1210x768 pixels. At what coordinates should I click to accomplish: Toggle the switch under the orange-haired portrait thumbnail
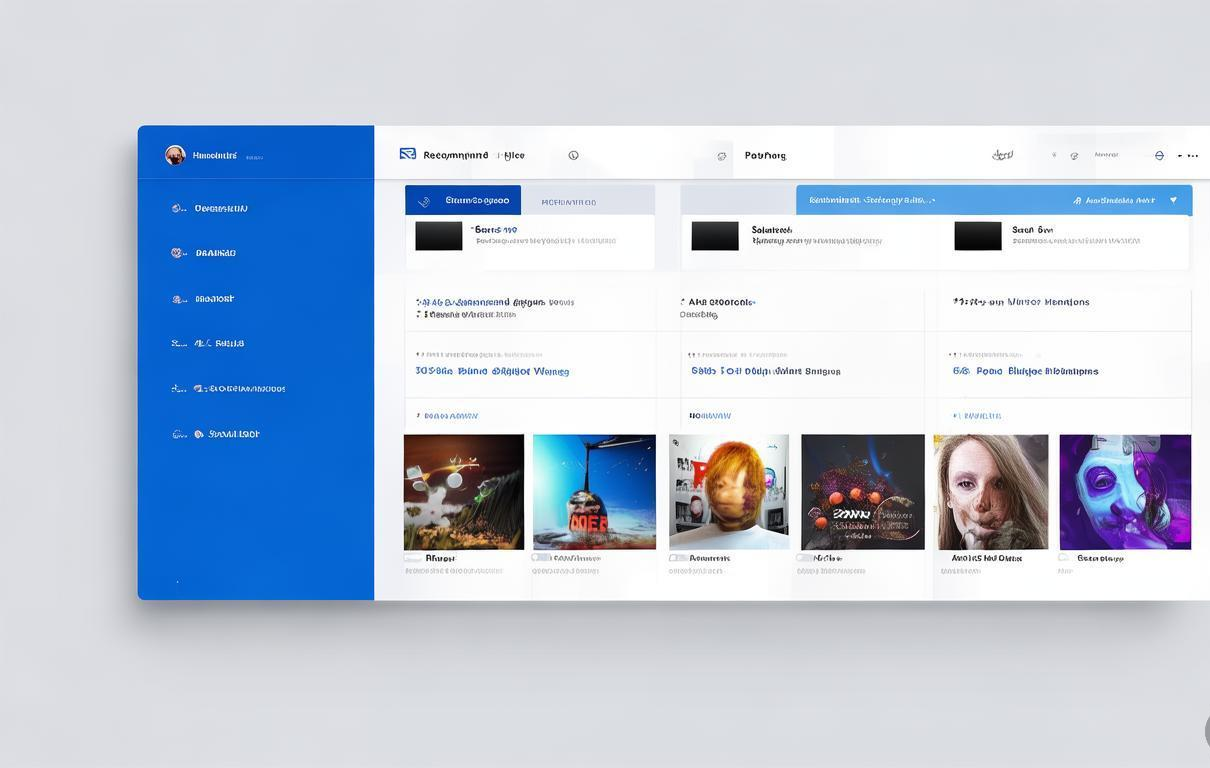coord(678,558)
